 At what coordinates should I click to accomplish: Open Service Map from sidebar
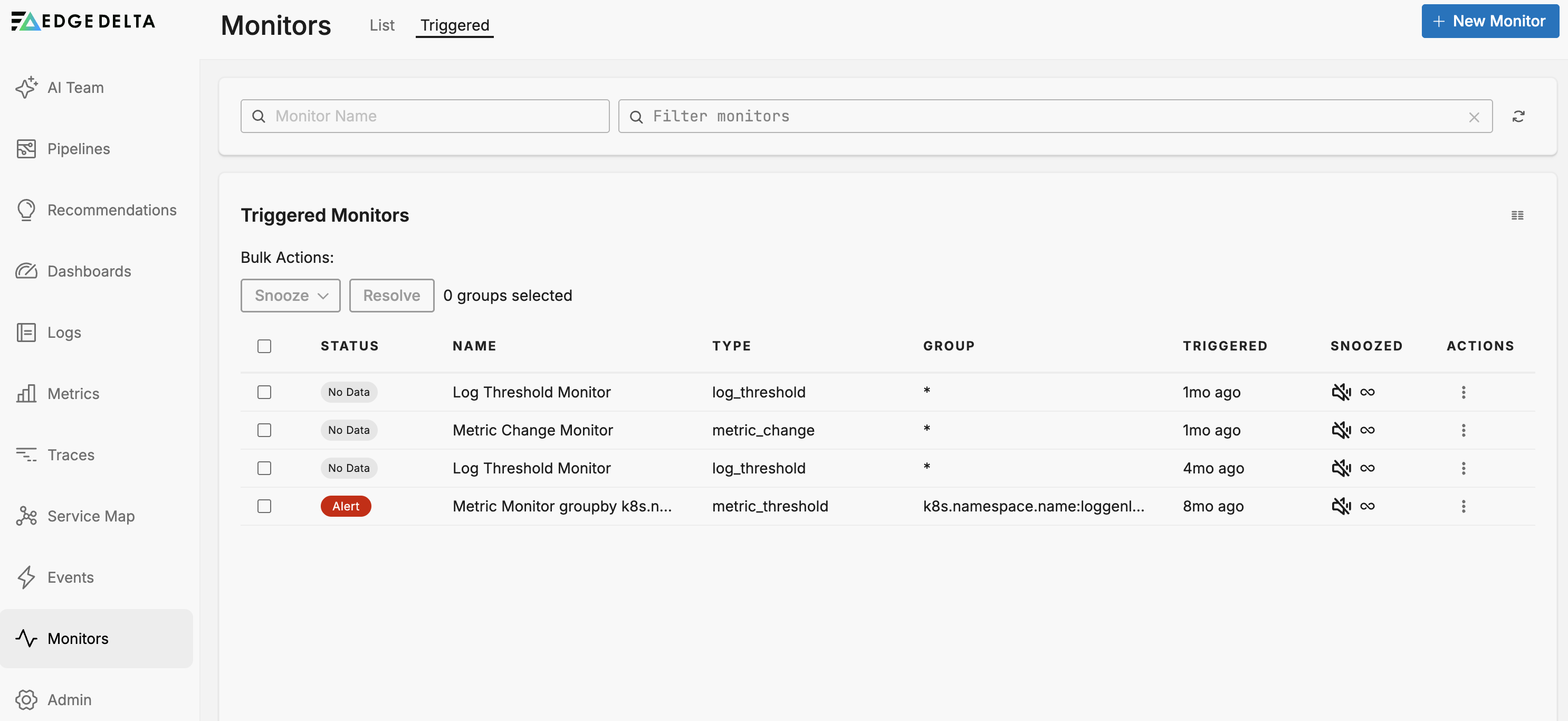(91, 516)
